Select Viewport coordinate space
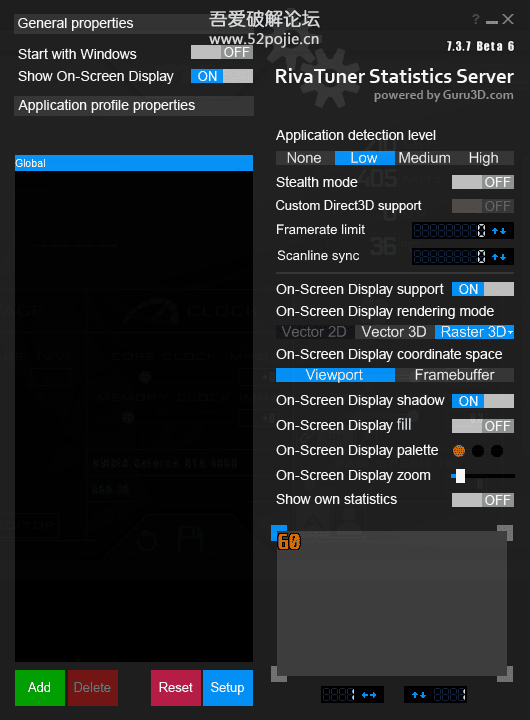The height and width of the screenshot is (720, 530). click(335, 375)
